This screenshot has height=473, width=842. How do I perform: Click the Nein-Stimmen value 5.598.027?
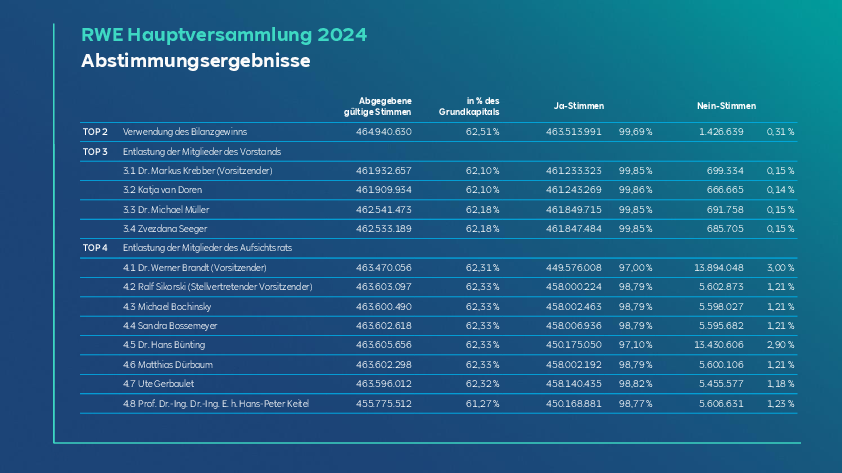721,307
